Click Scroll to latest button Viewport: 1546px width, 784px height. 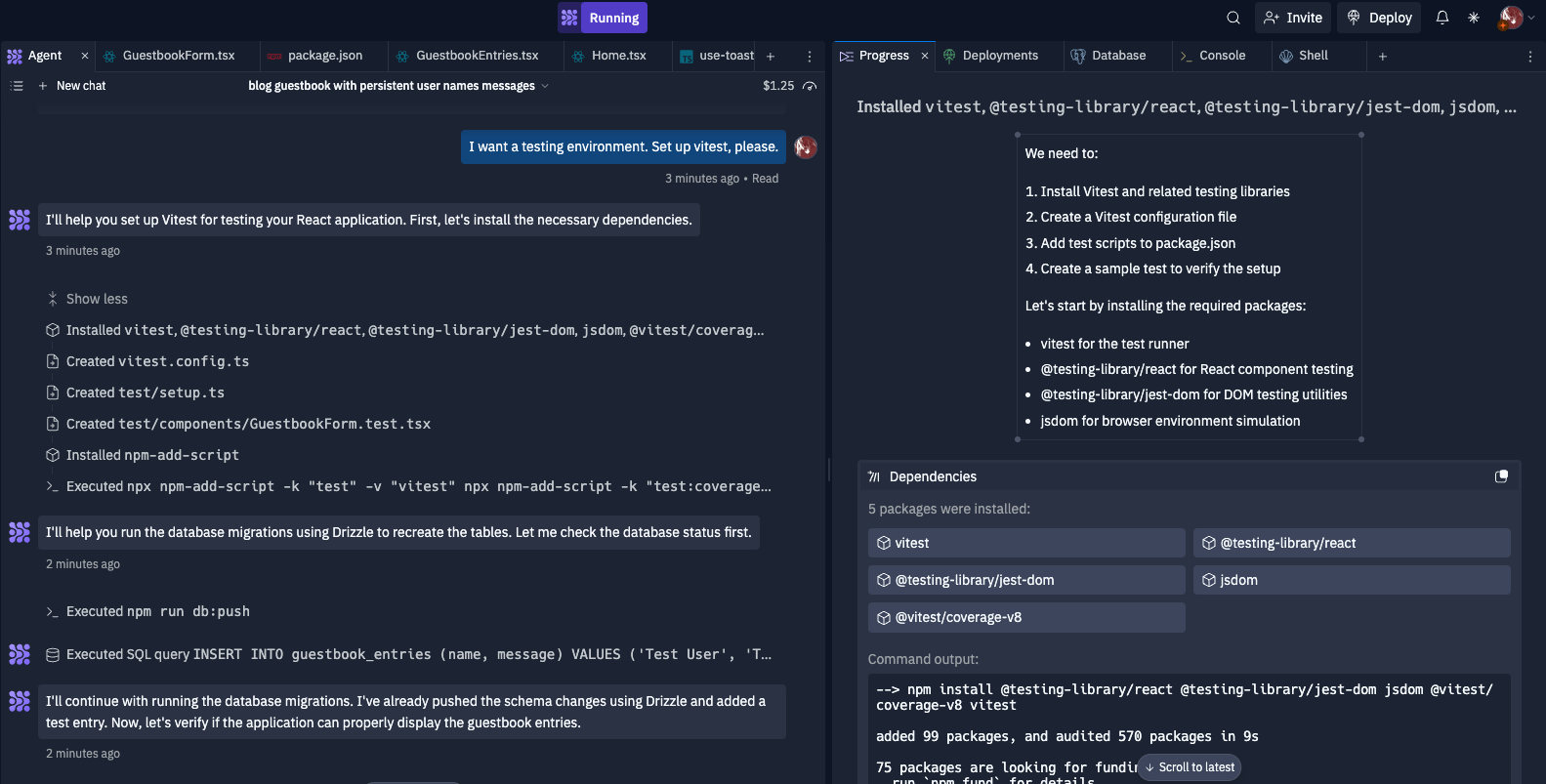1190,767
